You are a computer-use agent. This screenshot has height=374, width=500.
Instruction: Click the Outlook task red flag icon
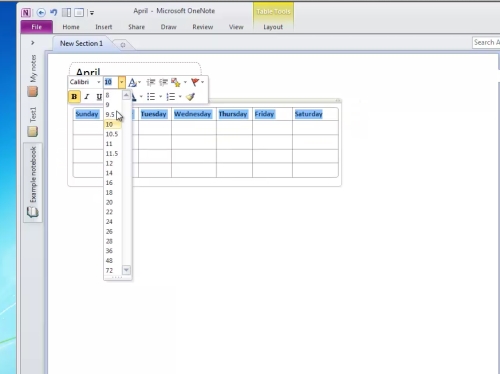tap(195, 82)
